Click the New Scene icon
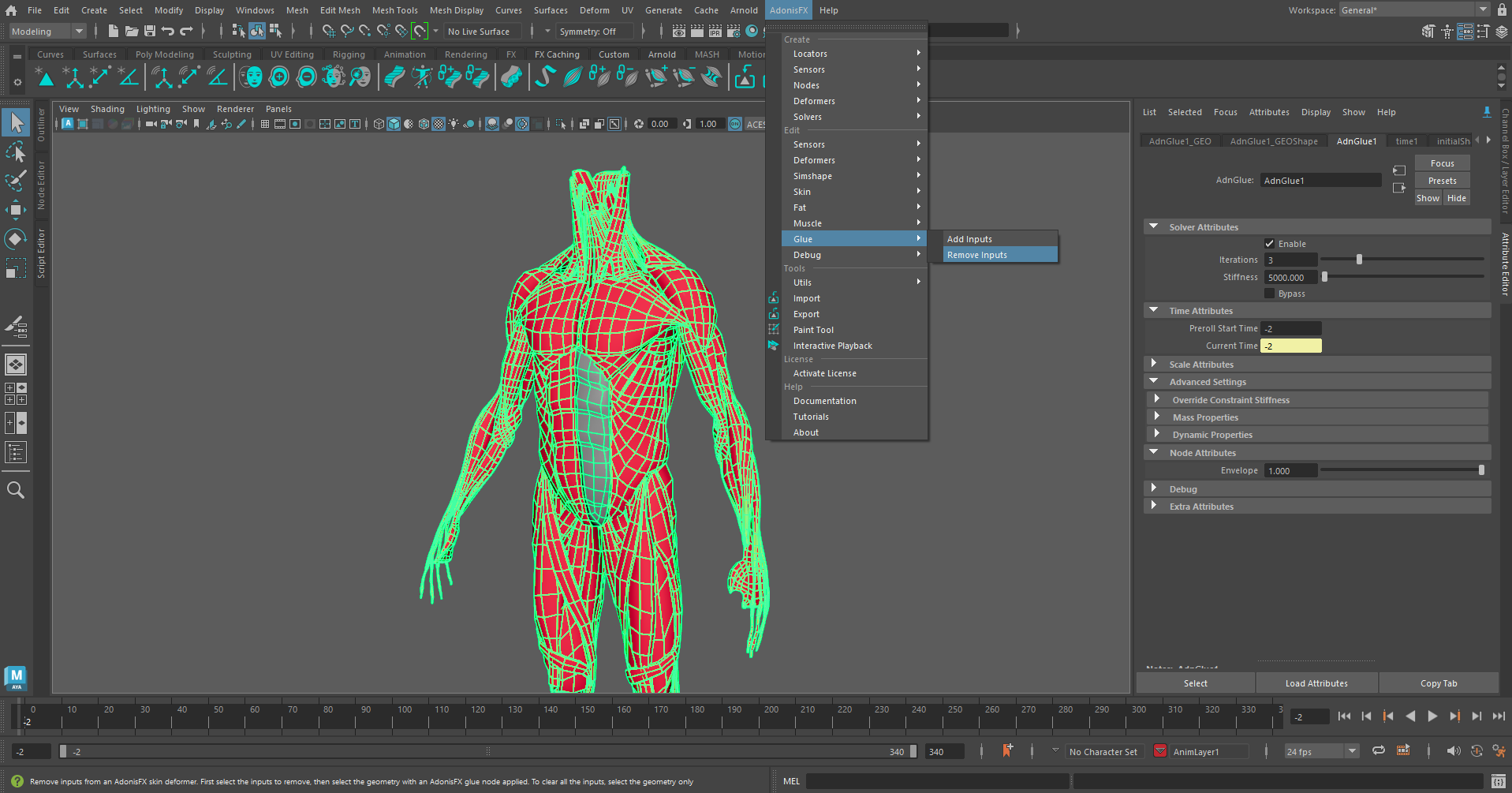Screen dimensions: 1512x793 pos(113,31)
